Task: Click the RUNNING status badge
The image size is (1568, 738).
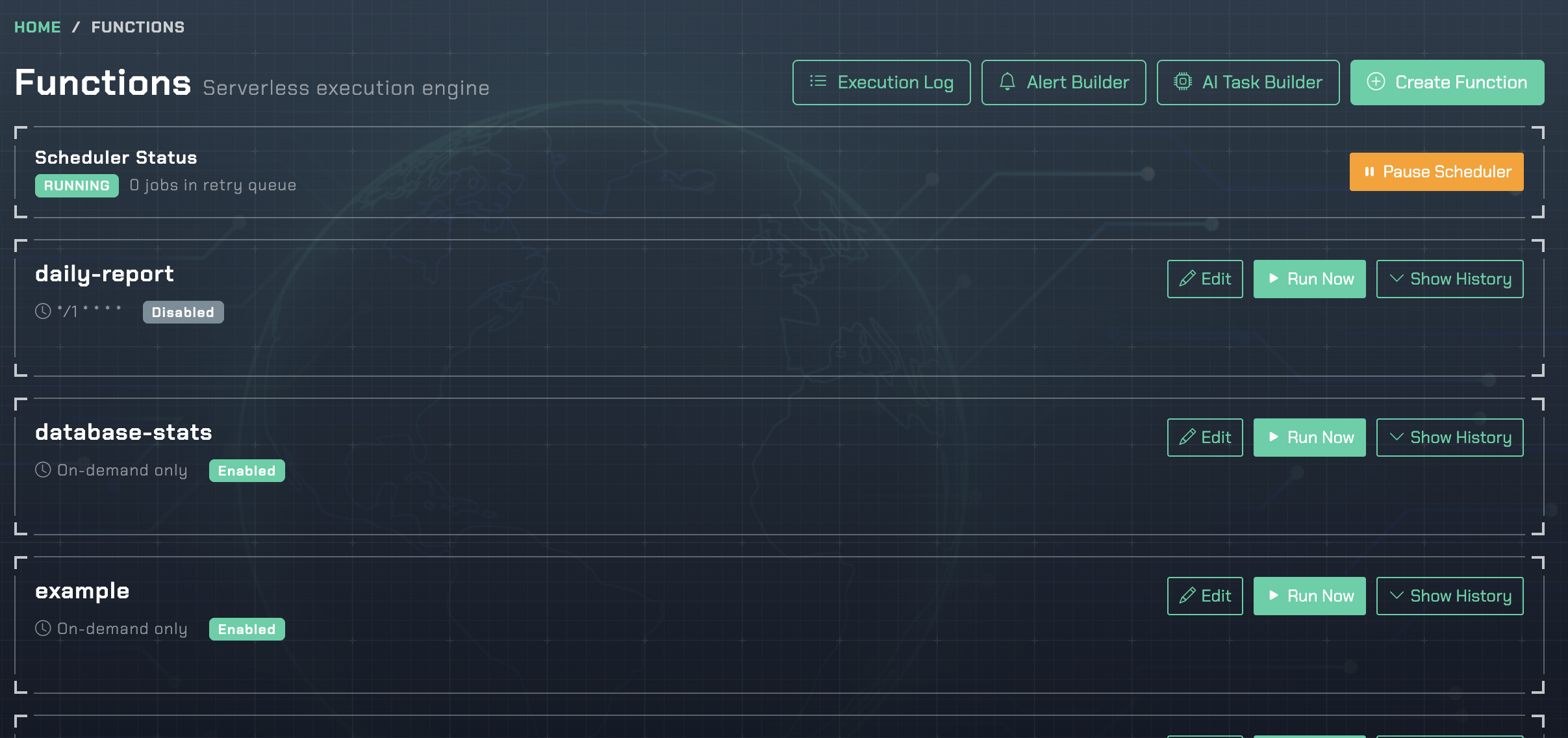Action: point(77,186)
